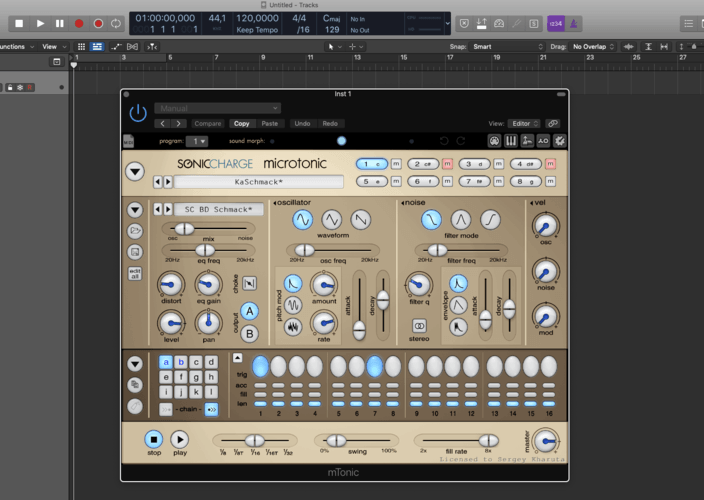
Task: Open the Microtonic main menu arrow
Action: point(135,171)
